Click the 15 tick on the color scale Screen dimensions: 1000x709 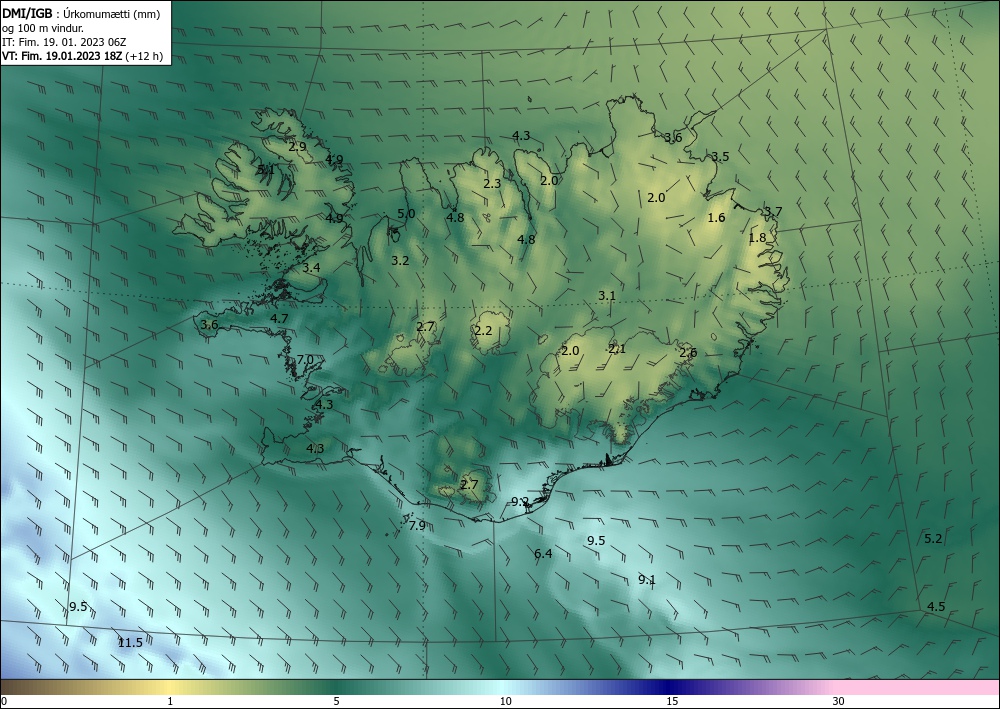click(672, 701)
